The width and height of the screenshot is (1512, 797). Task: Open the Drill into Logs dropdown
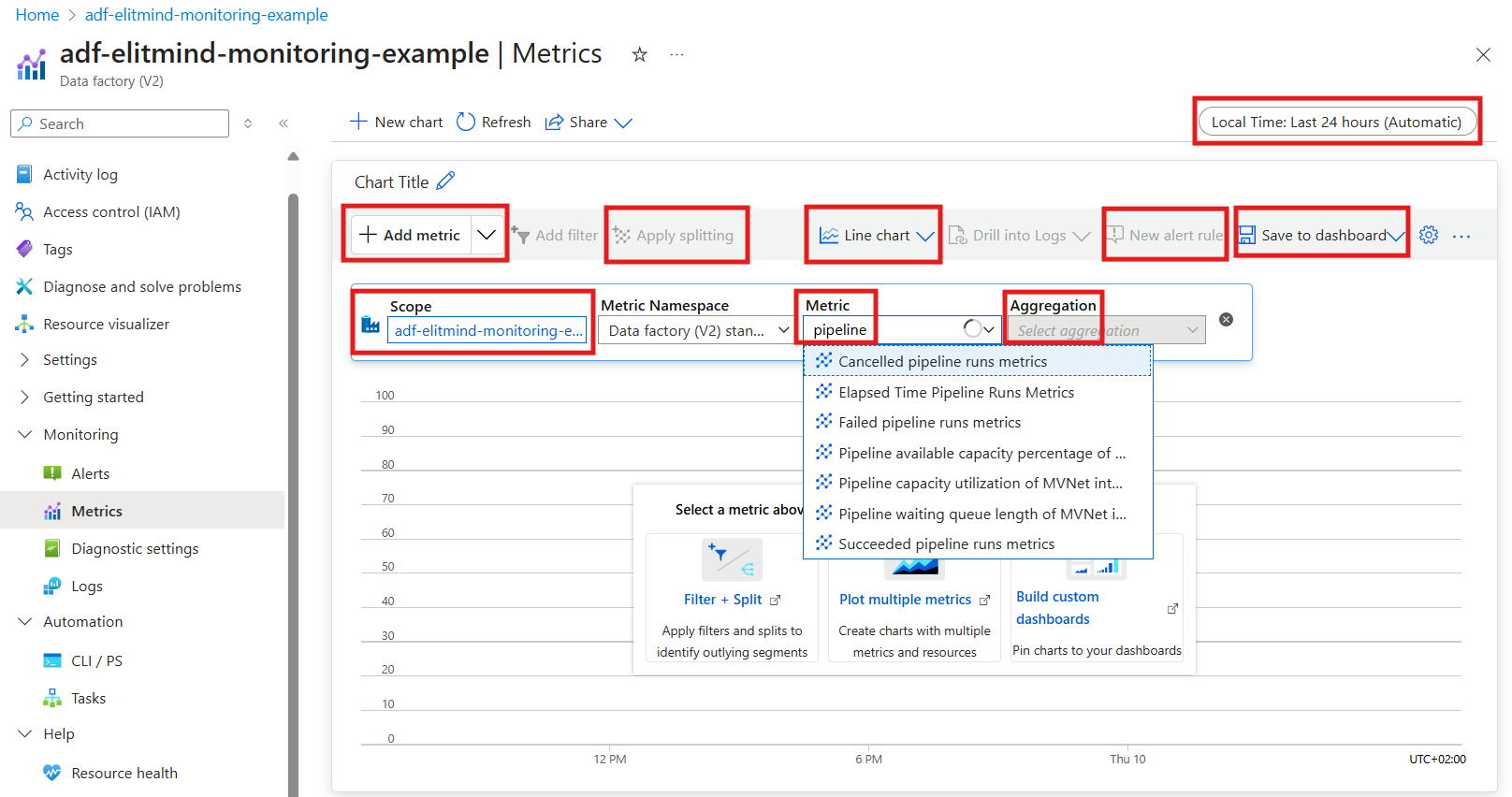(1019, 236)
